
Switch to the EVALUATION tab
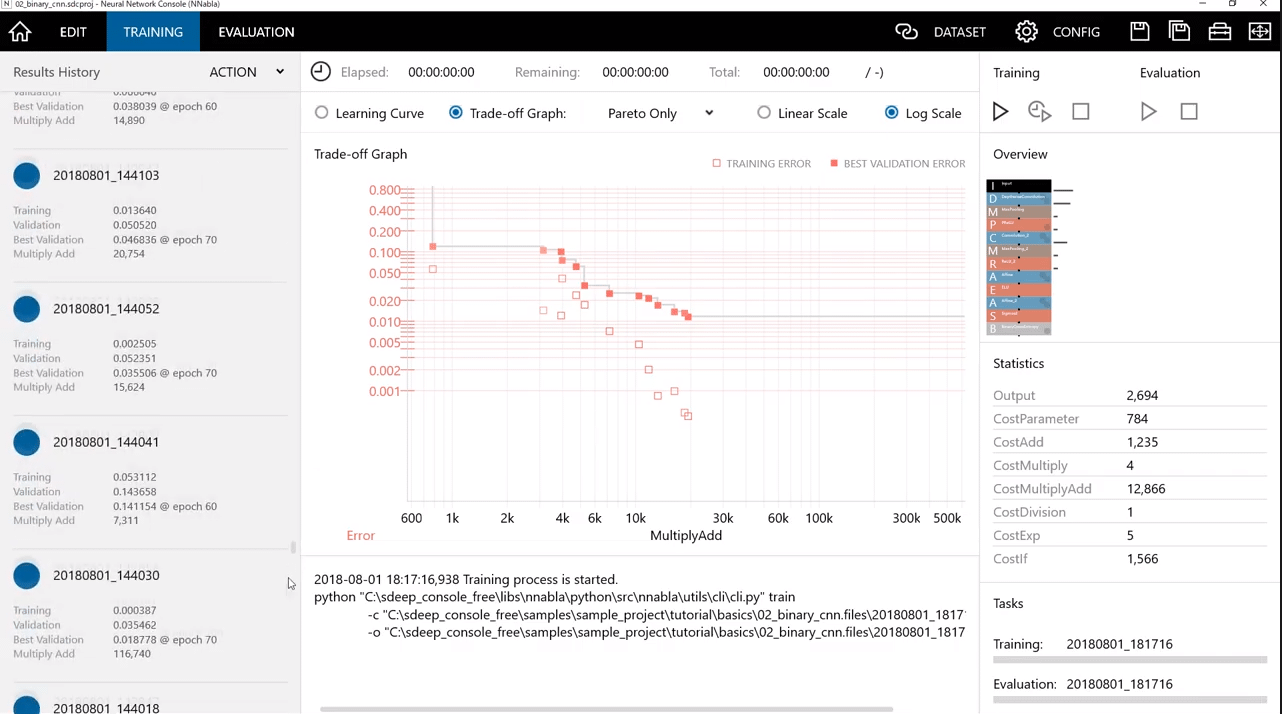coord(256,32)
